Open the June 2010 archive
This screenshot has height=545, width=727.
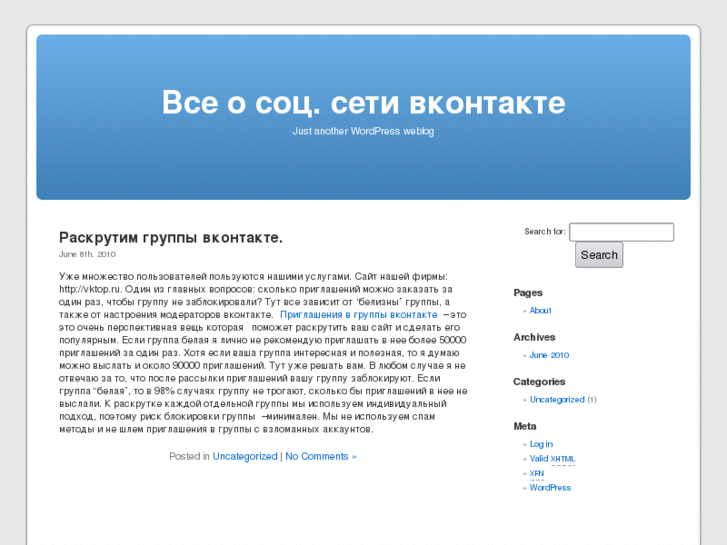549,355
